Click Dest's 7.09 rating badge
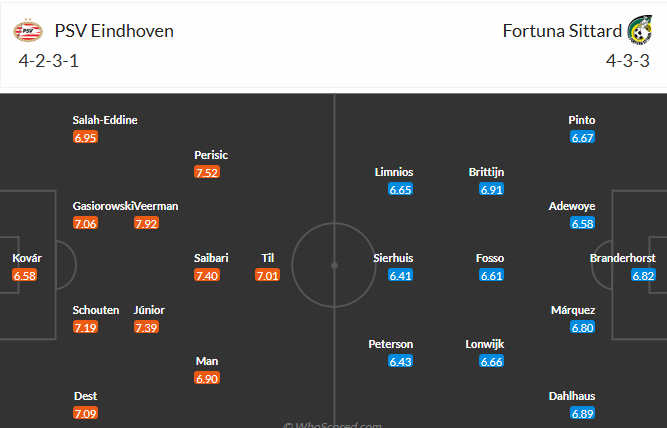This screenshot has height=428, width=667. coord(85,413)
